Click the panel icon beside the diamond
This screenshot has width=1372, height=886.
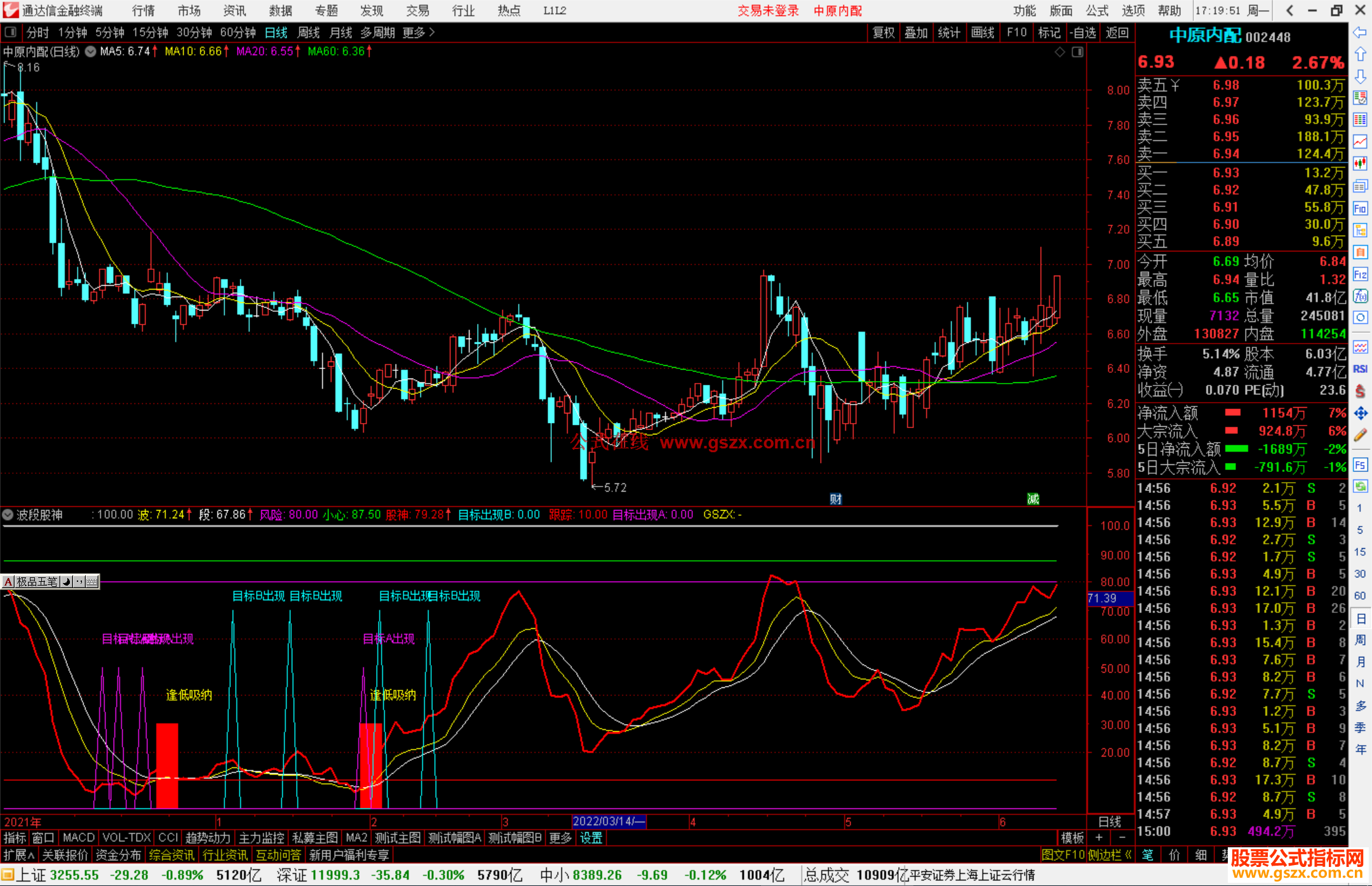1078,52
